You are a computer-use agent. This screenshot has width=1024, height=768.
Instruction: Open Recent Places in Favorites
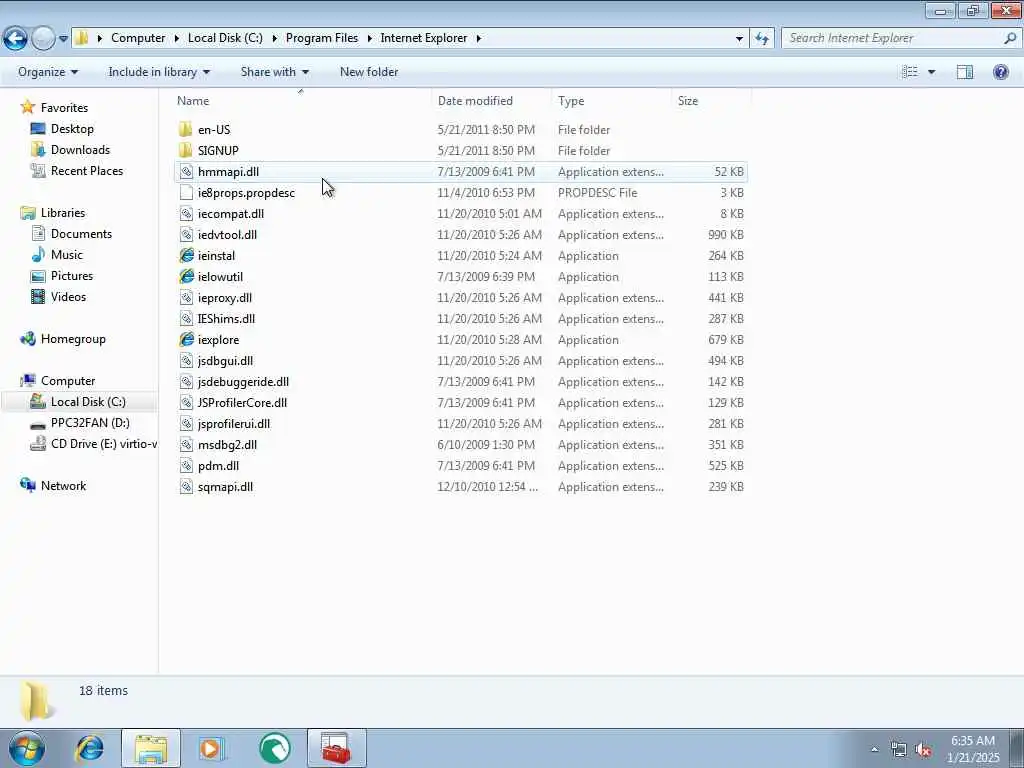coord(86,170)
